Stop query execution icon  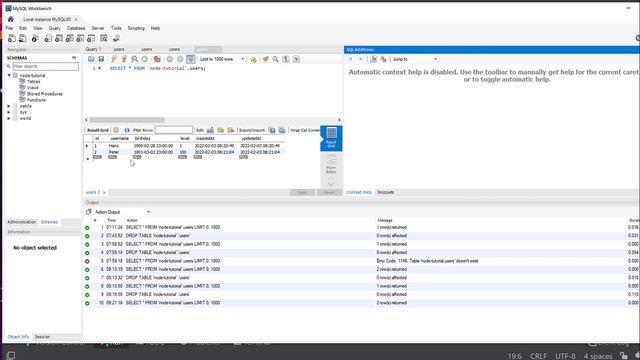[144, 59]
